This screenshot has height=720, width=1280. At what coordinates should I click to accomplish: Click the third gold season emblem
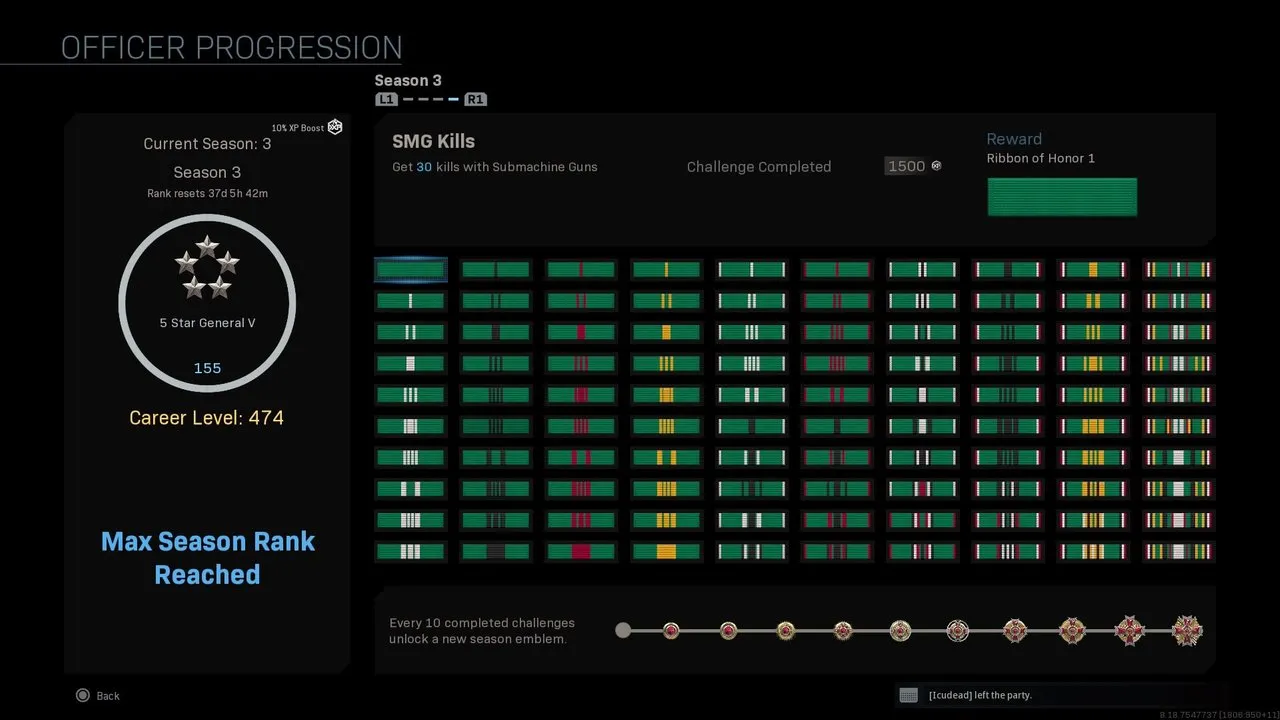(786, 631)
